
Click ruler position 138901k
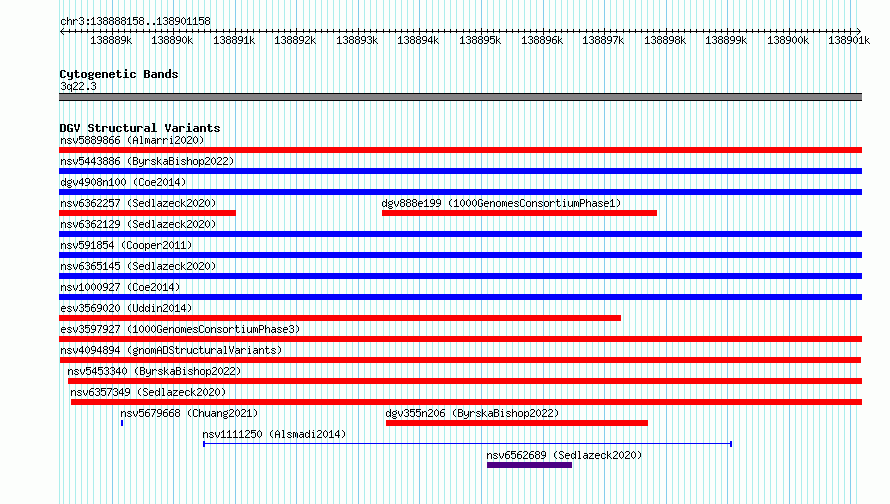(x=849, y=41)
